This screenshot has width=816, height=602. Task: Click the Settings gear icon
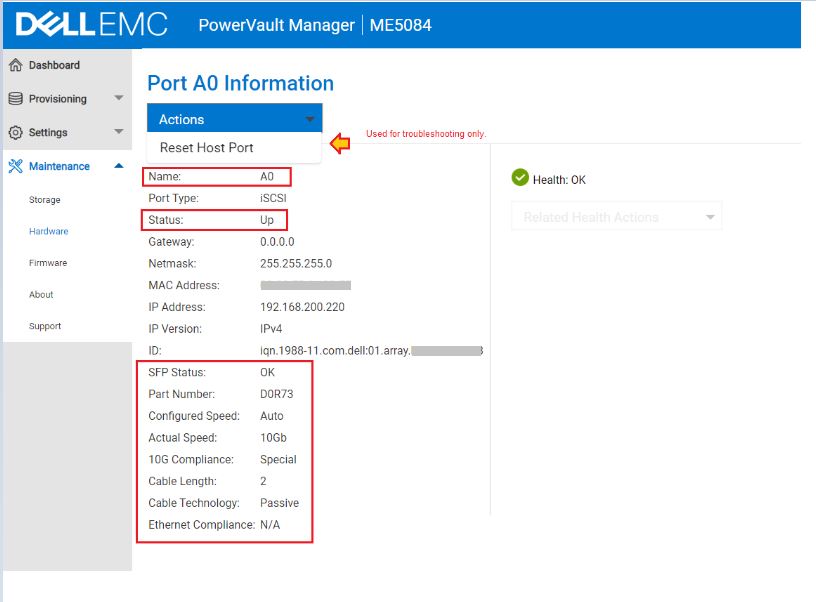[x=15, y=132]
